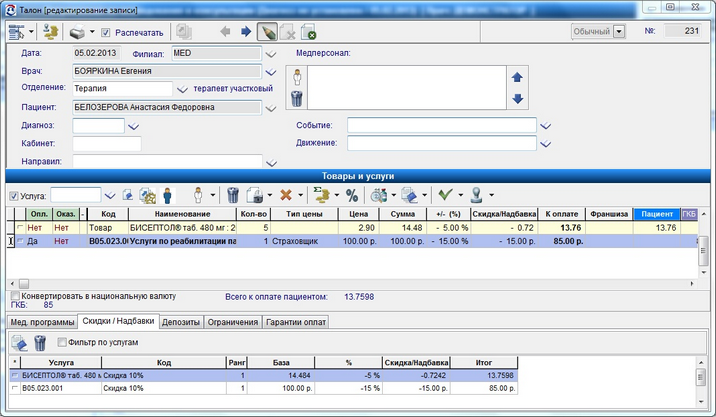The height and width of the screenshot is (417, 716).
Task: Click into the Кабинет input field
Action: pos(107,144)
